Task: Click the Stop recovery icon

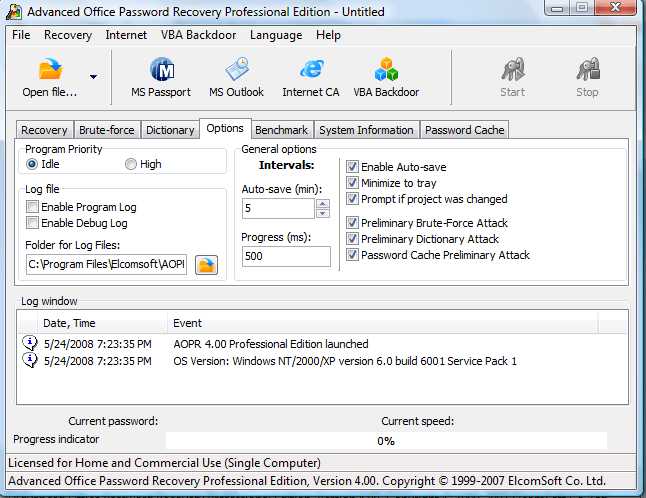Action: click(x=588, y=69)
